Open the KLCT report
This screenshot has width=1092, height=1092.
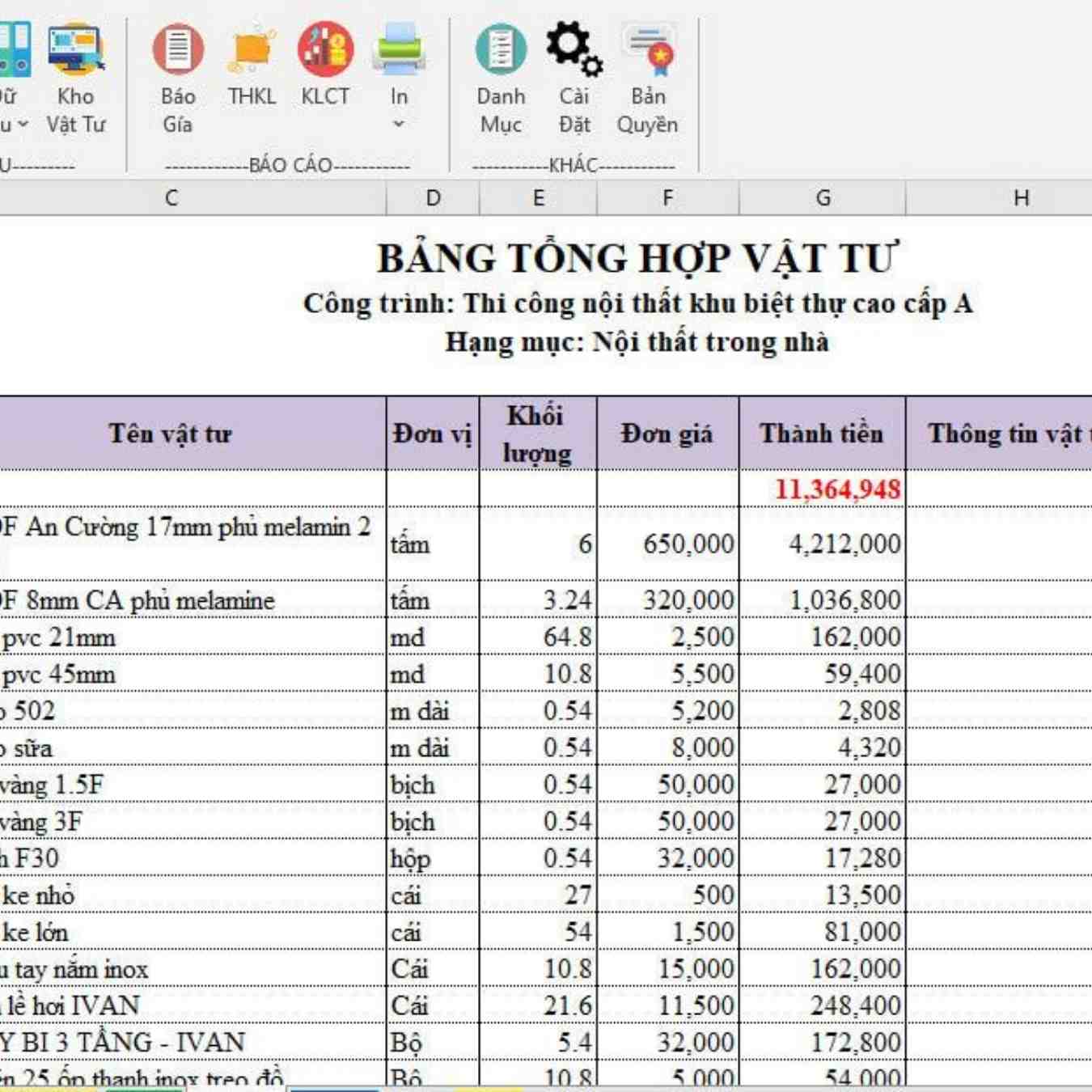325,66
